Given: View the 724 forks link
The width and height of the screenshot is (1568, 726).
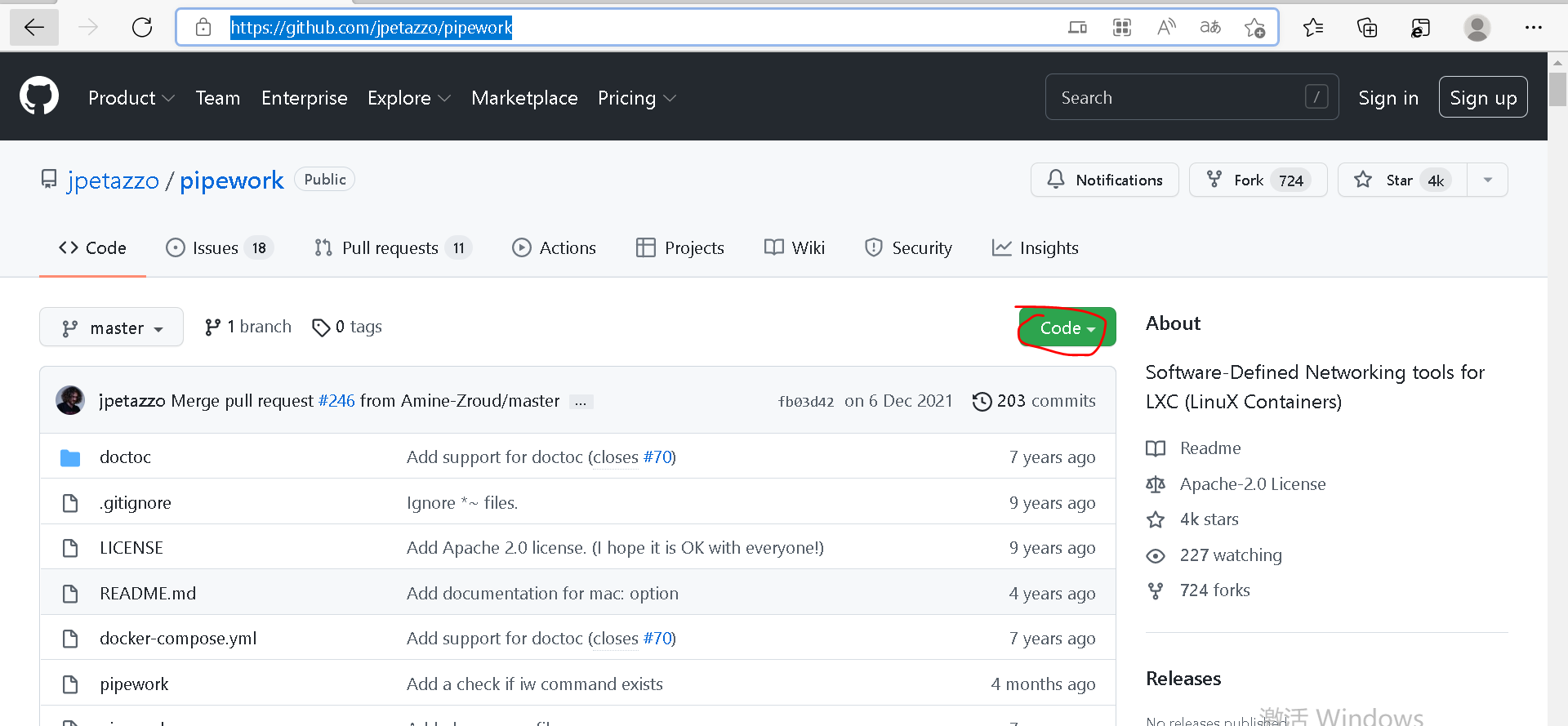Looking at the screenshot, I should (1214, 590).
